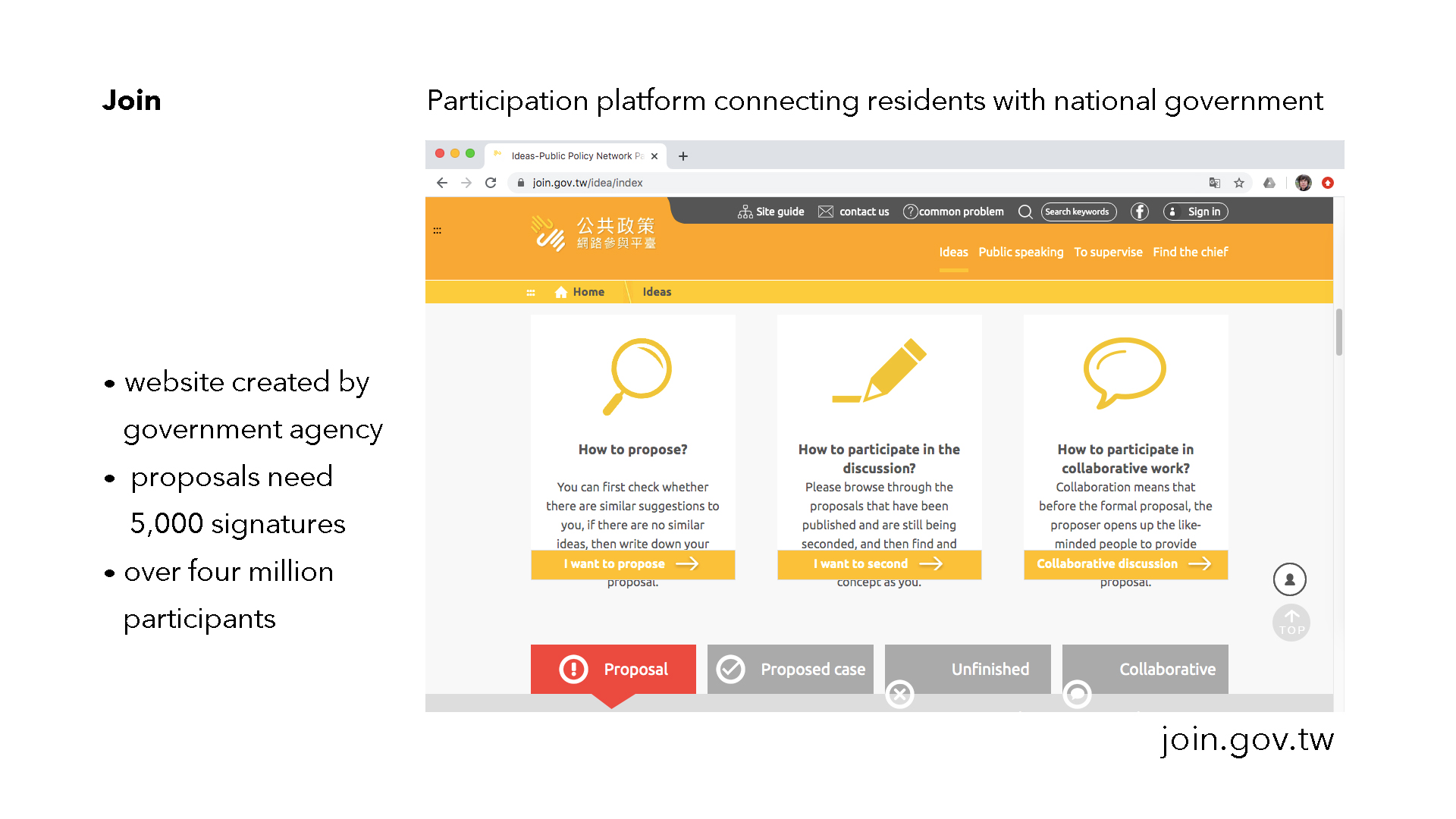Select the red Proposal tab
The image size is (1456, 819).
click(613, 669)
